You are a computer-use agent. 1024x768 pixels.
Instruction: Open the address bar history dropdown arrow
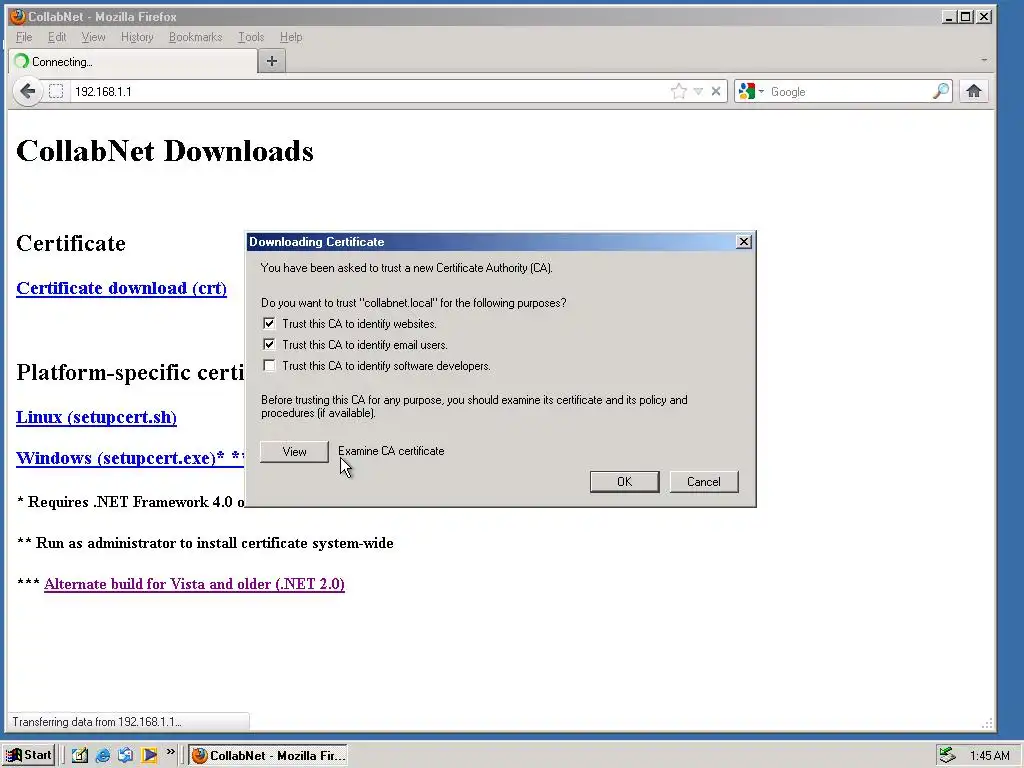698,91
